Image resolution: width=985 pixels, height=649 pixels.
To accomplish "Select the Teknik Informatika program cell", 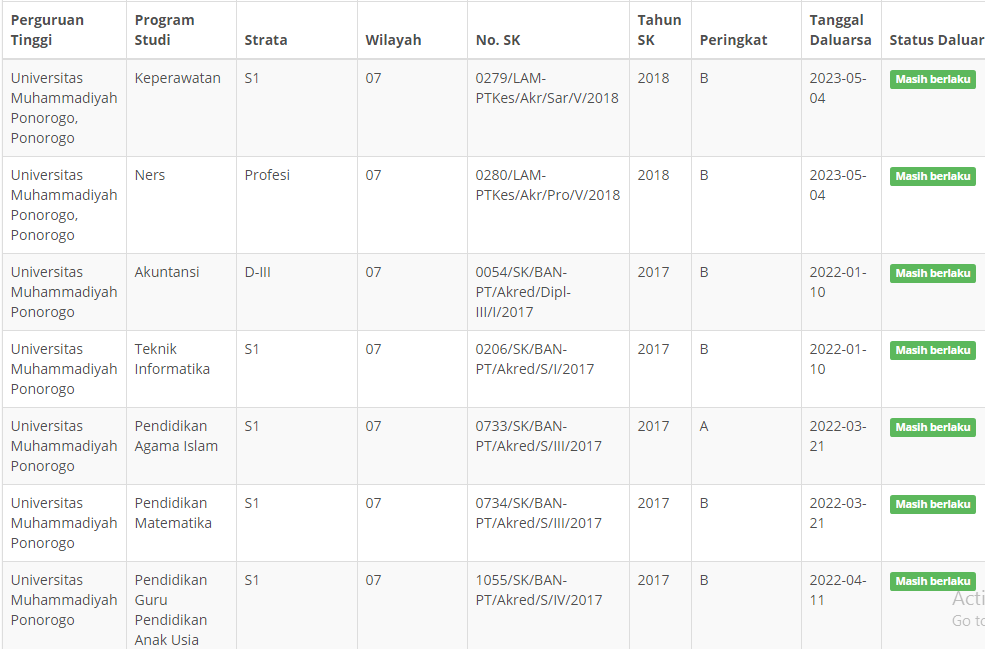I will tap(172, 359).
